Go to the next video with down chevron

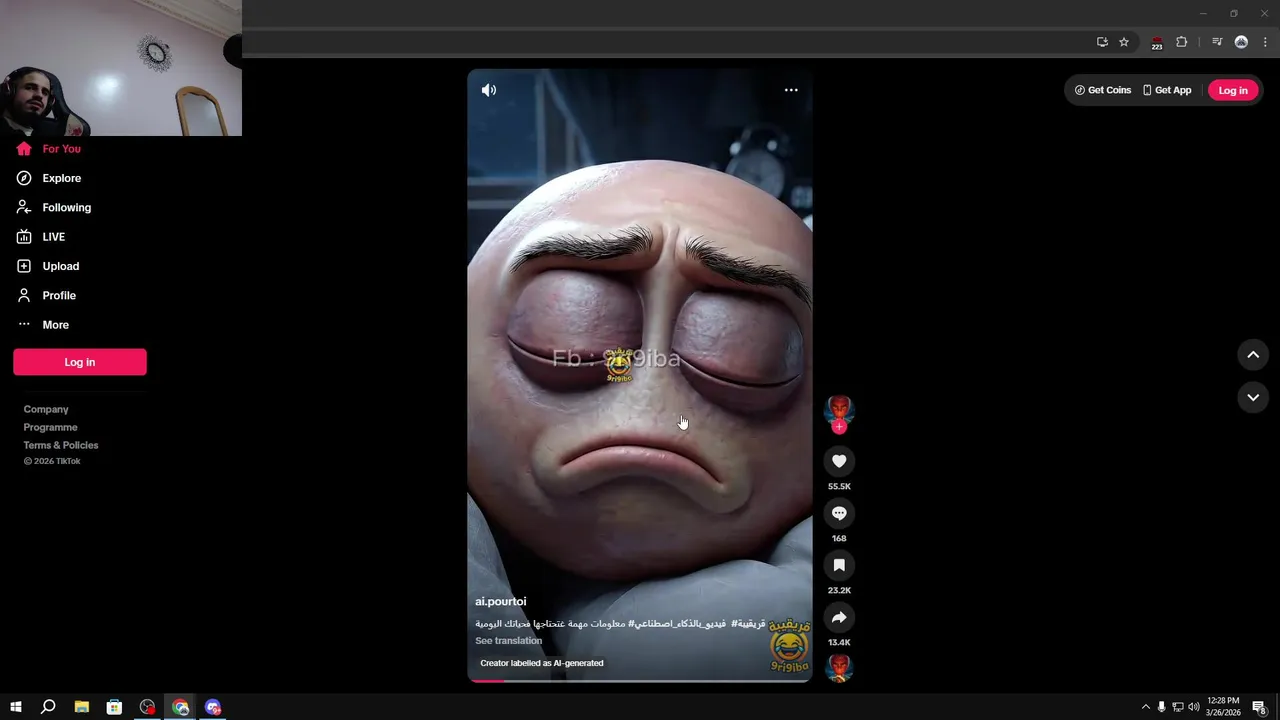(1253, 397)
